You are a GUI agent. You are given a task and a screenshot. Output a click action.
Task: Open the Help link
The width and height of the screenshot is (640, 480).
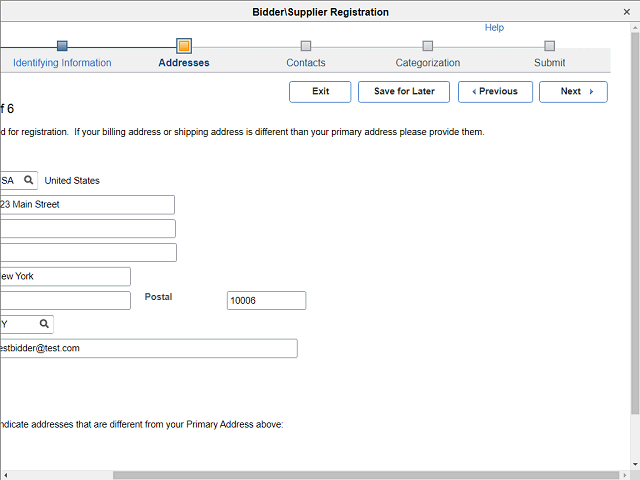pos(494,27)
